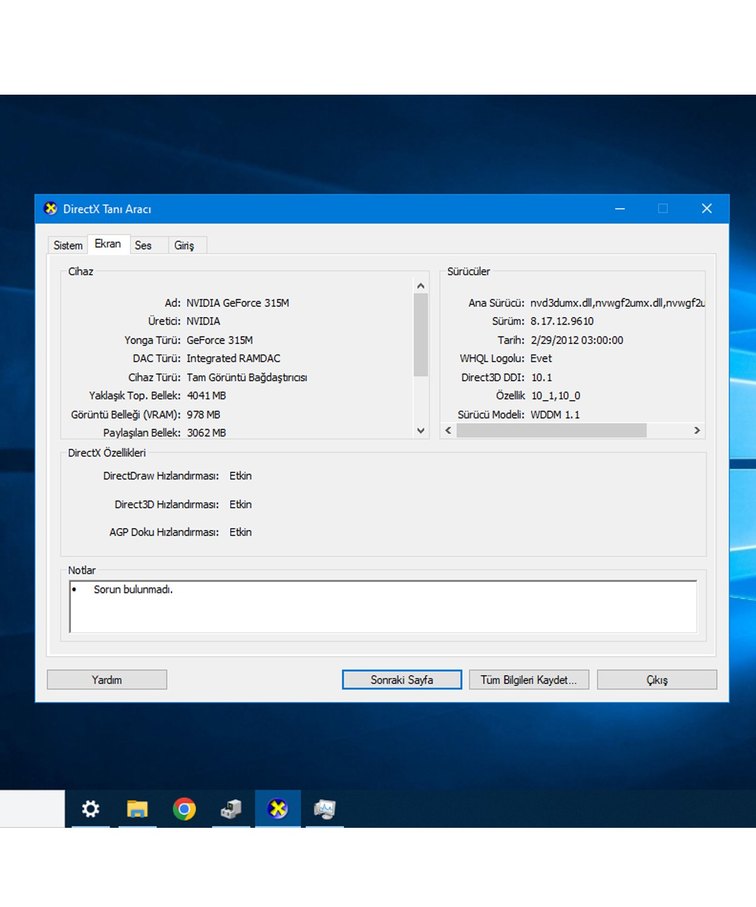Click WHQL Logolu value Evet

(541, 358)
